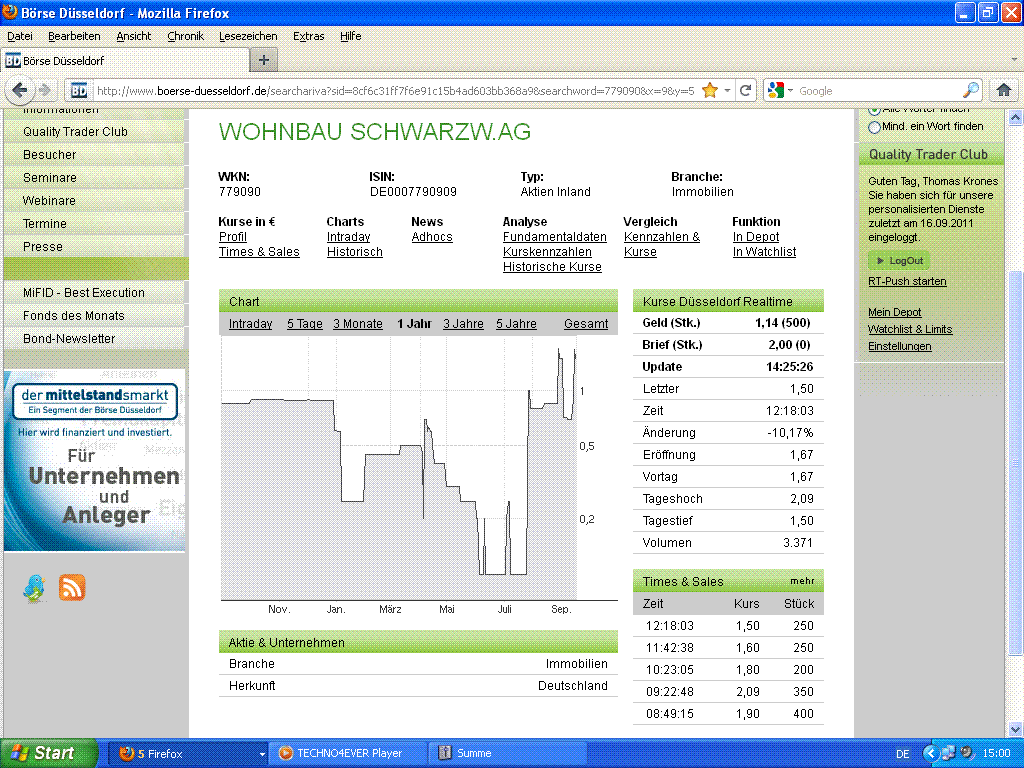Switch the chart to '3 Monate'

[x=360, y=324]
